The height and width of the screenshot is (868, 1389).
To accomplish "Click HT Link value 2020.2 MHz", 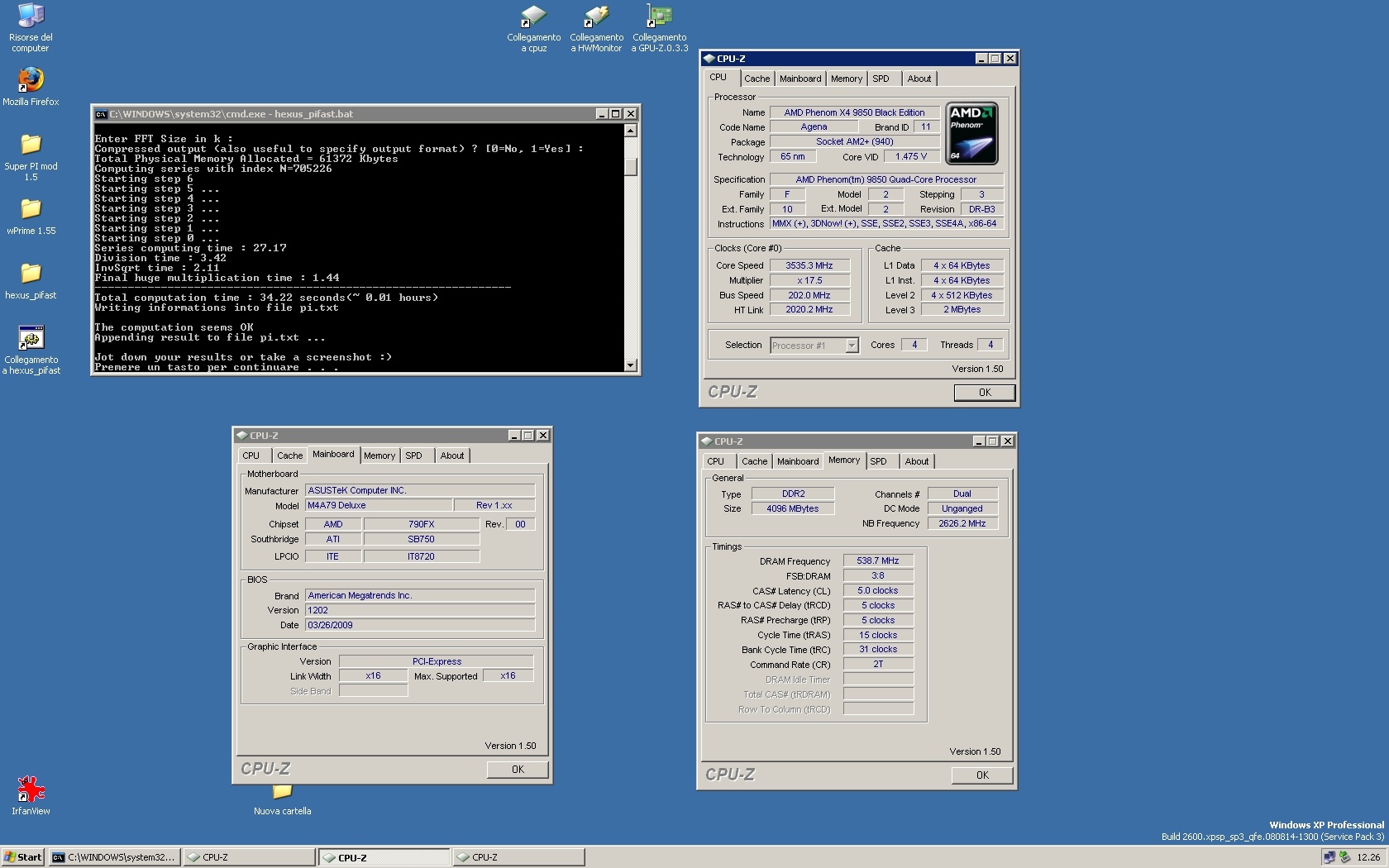I will (x=809, y=309).
